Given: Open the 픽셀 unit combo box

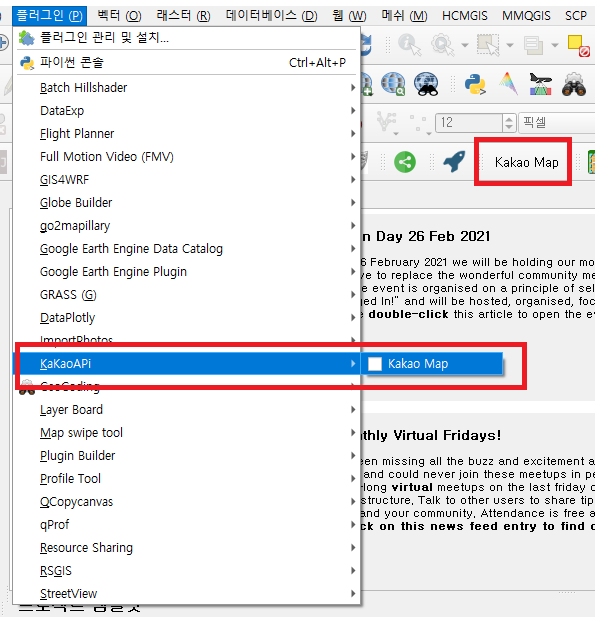Looking at the screenshot, I should pos(557,122).
